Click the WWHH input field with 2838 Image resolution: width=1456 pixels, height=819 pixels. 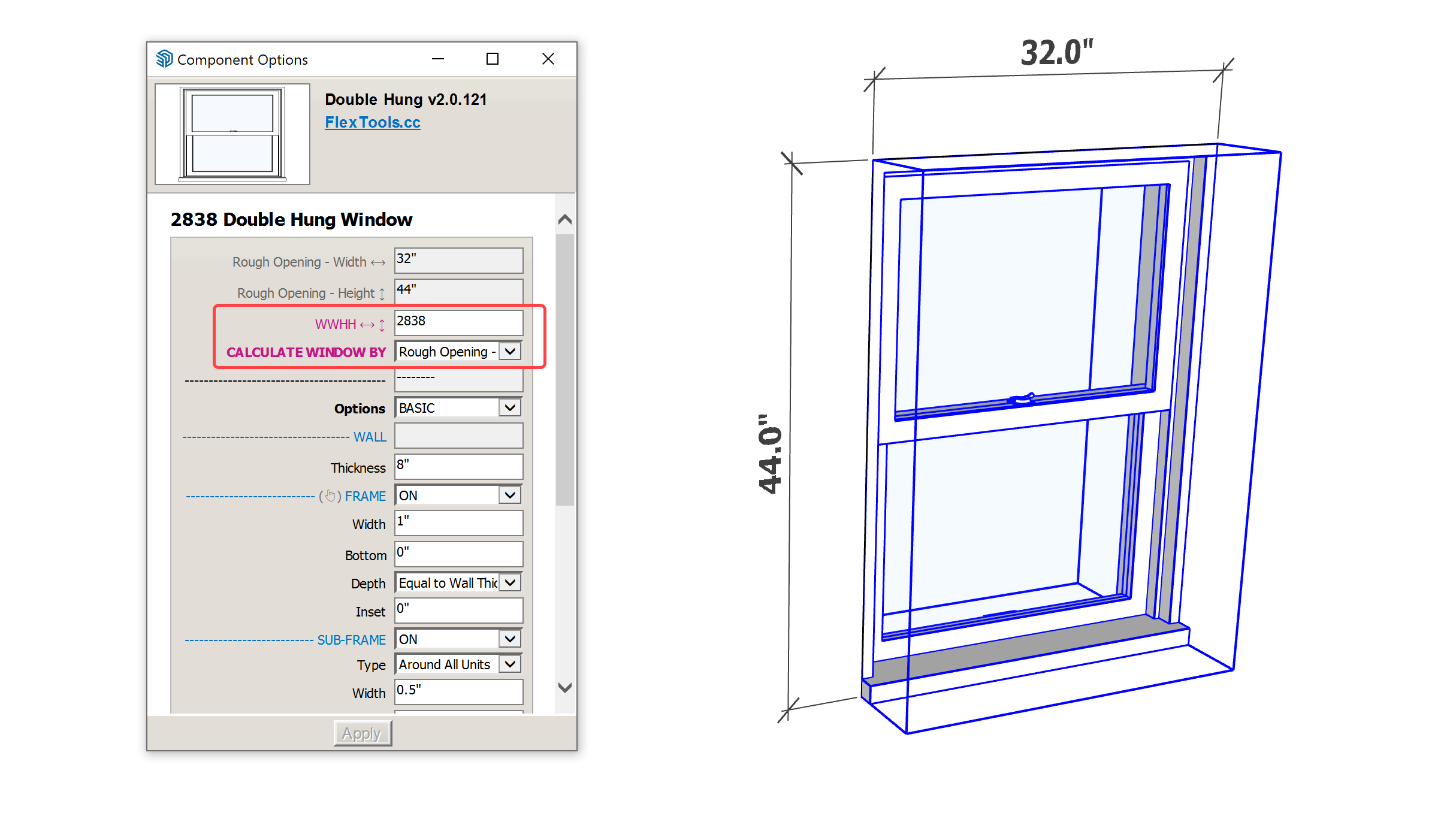458,322
